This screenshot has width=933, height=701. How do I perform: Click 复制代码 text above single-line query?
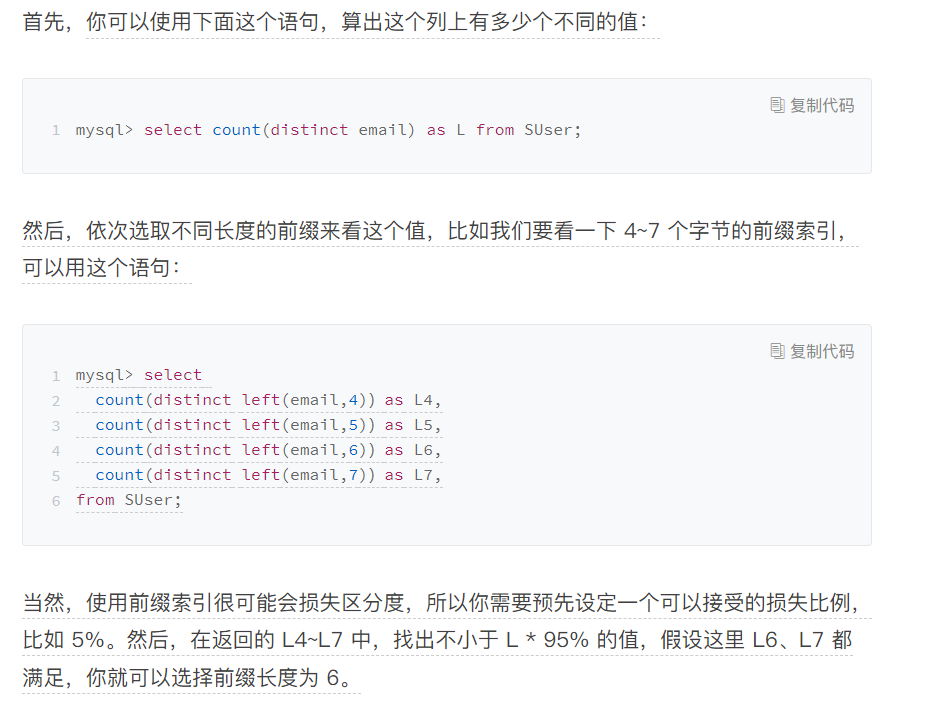(x=822, y=105)
